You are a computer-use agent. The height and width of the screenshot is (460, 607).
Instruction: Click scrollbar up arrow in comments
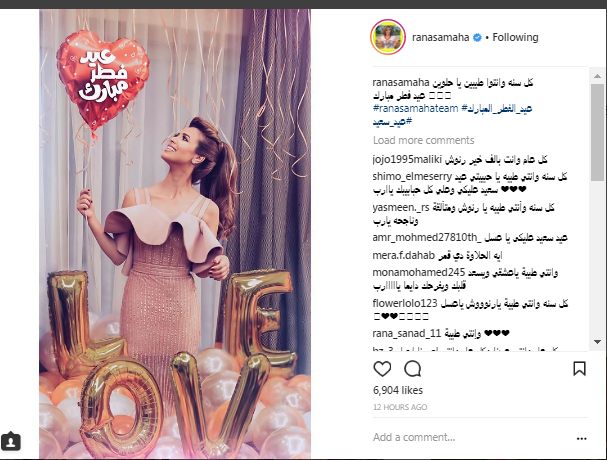click(x=597, y=76)
